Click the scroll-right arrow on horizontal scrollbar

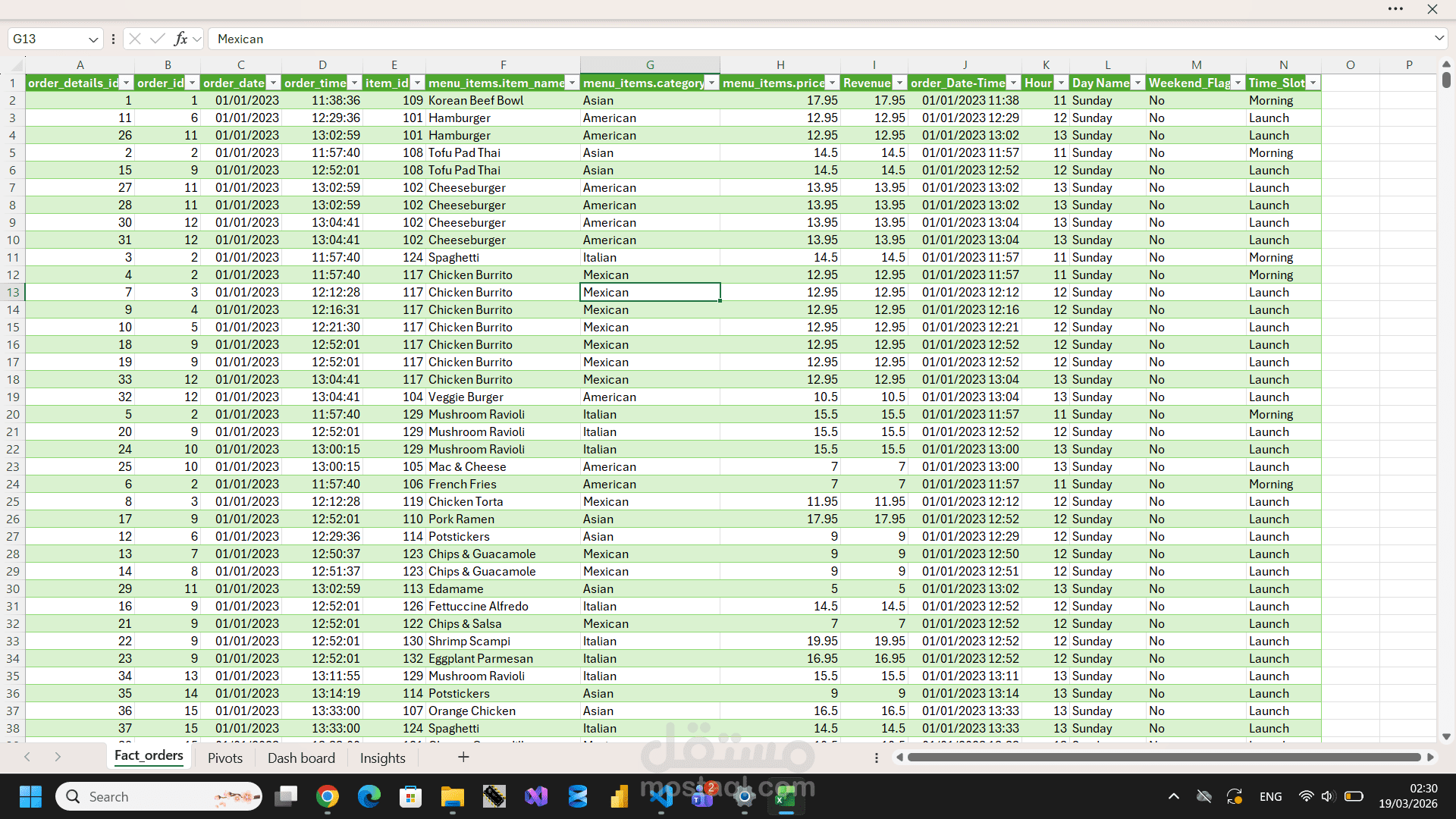point(1431,757)
